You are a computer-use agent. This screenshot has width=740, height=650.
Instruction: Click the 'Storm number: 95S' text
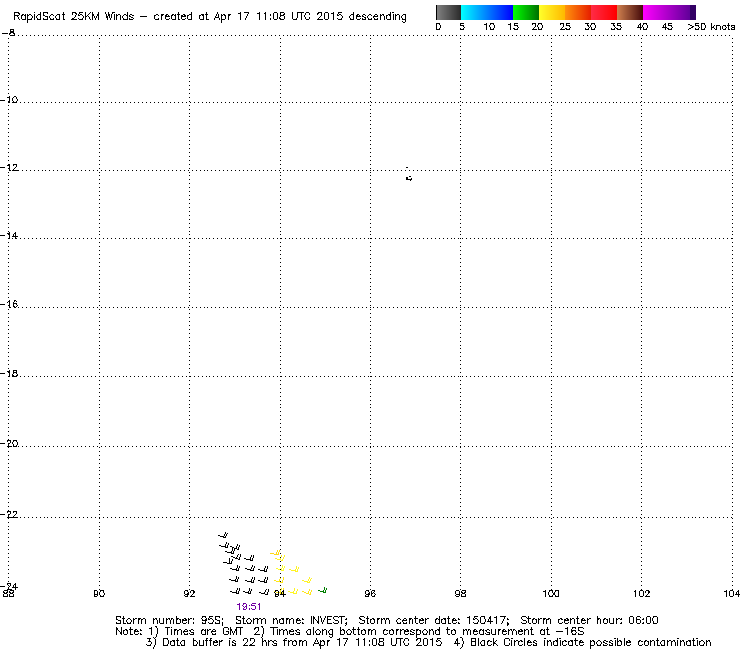pyautogui.click(x=169, y=620)
